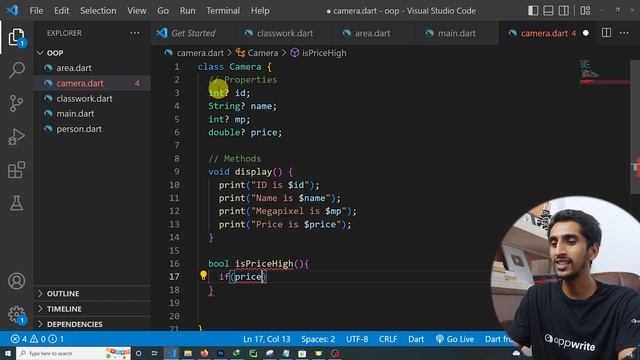Switch to the Get Started tab
The height and width of the screenshot is (360, 640).
point(192,33)
